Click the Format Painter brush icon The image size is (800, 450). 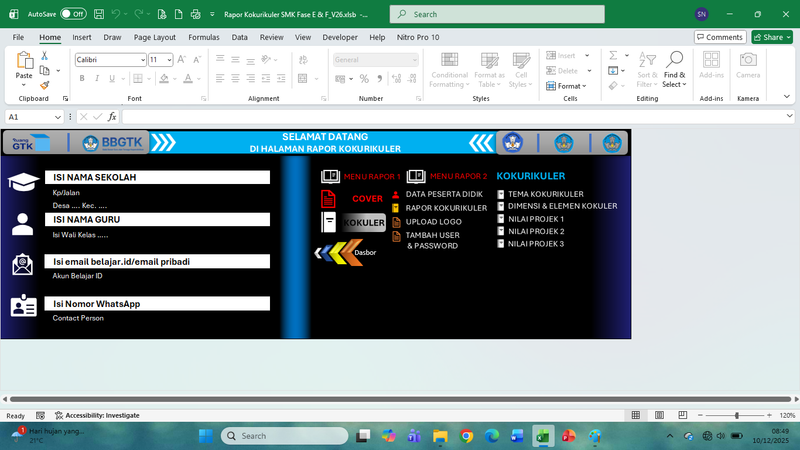pyautogui.click(x=45, y=85)
